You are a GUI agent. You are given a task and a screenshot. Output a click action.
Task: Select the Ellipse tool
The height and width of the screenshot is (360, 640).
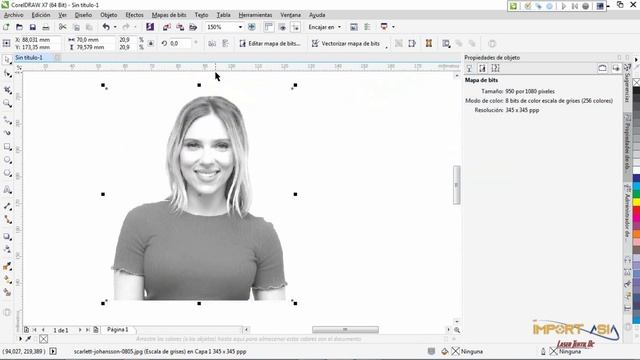click(7, 160)
